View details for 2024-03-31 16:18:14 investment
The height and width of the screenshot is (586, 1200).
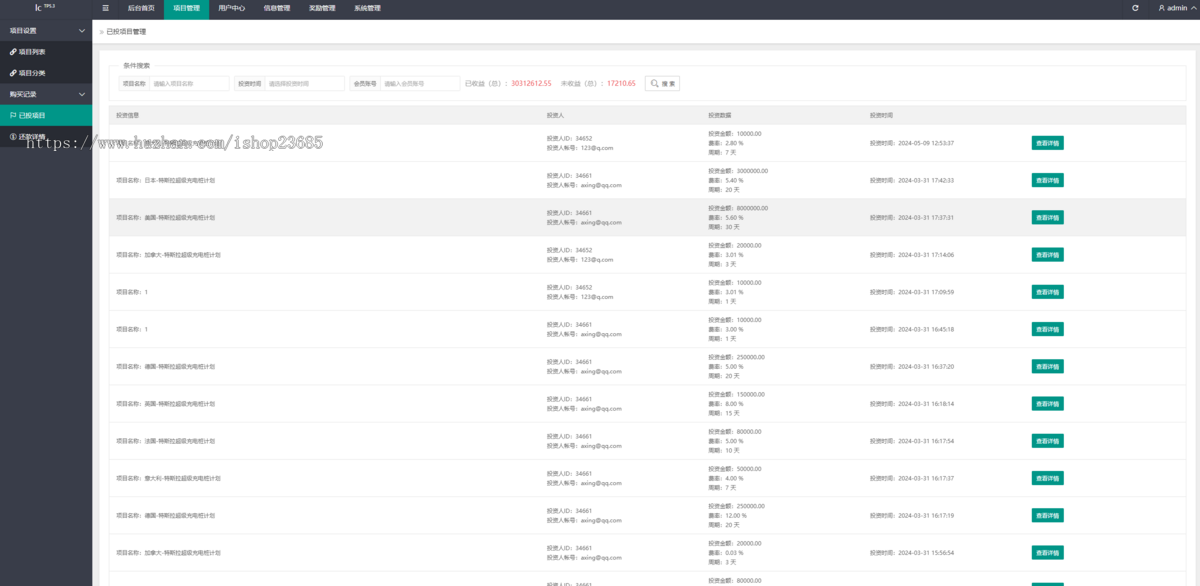coord(1047,404)
